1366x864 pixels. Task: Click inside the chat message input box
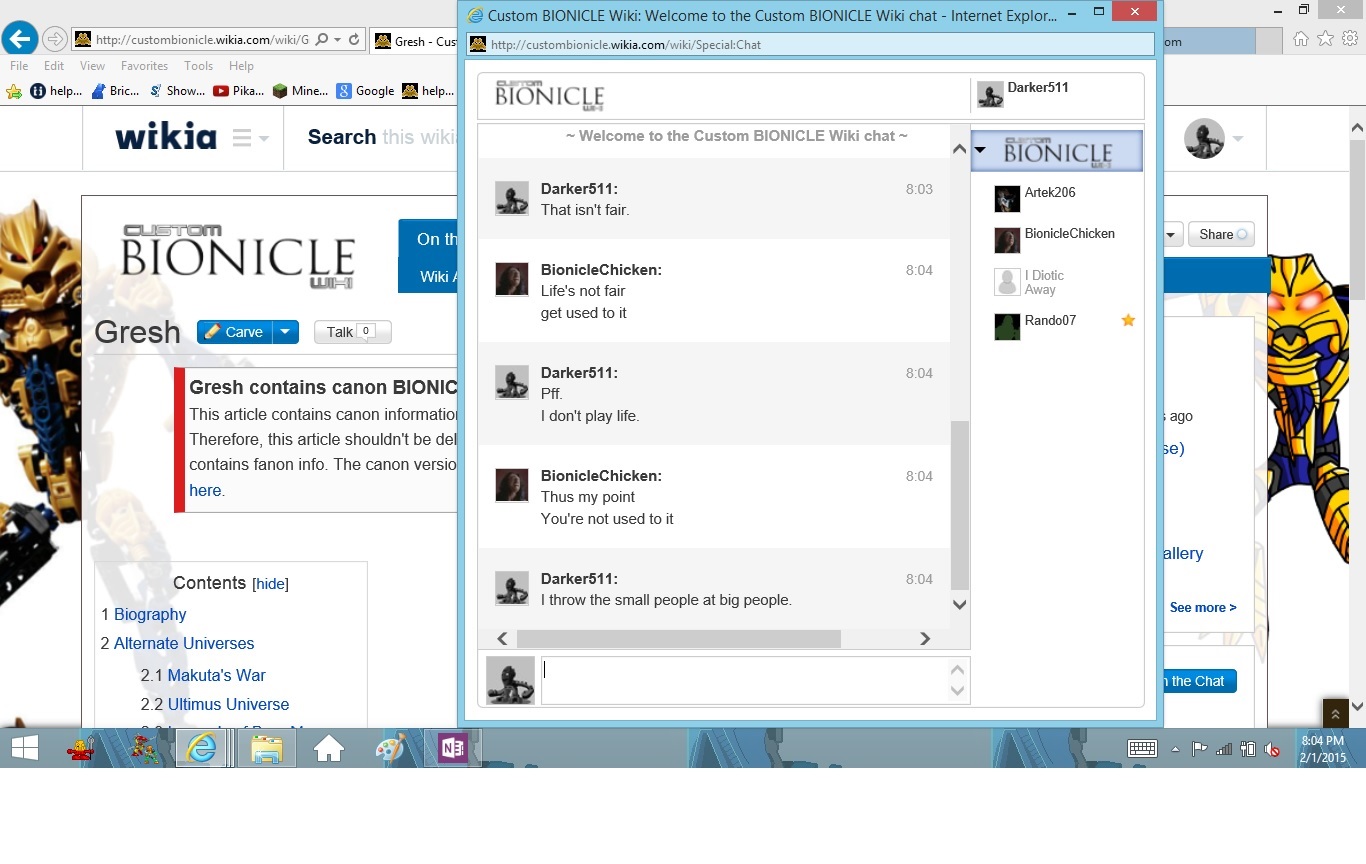(744, 680)
